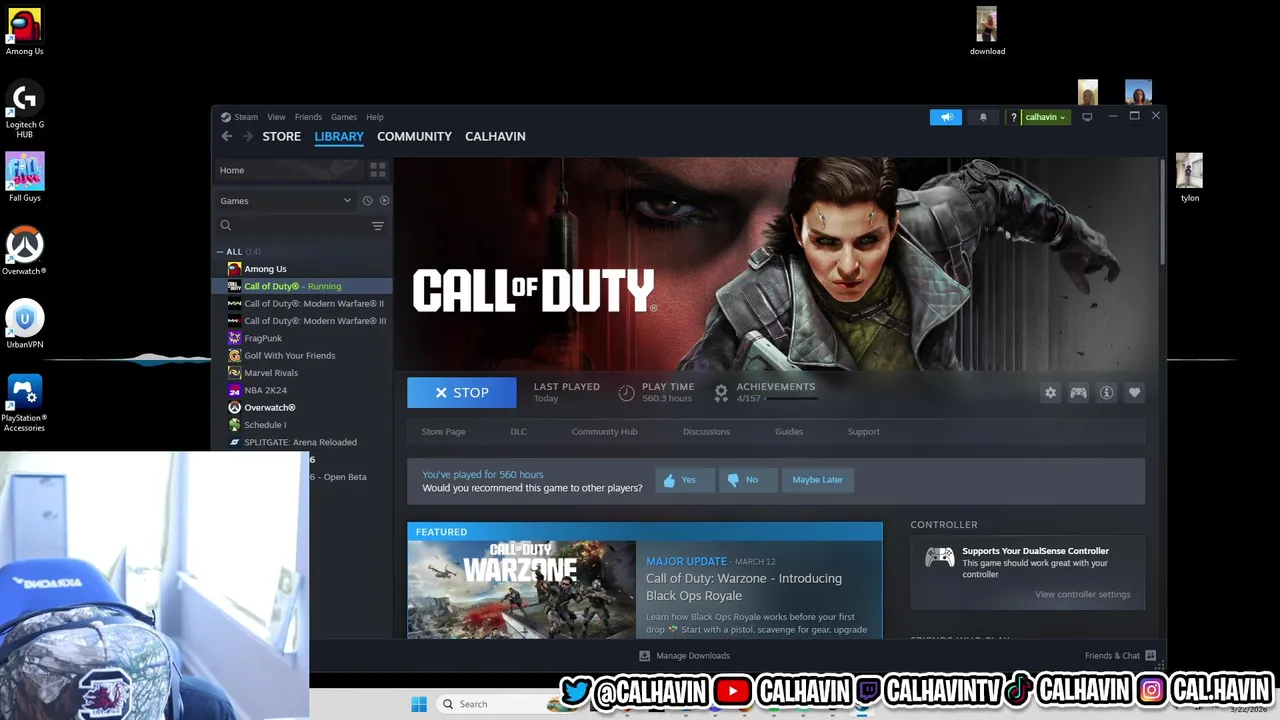Open the Steam menu

tap(246, 117)
